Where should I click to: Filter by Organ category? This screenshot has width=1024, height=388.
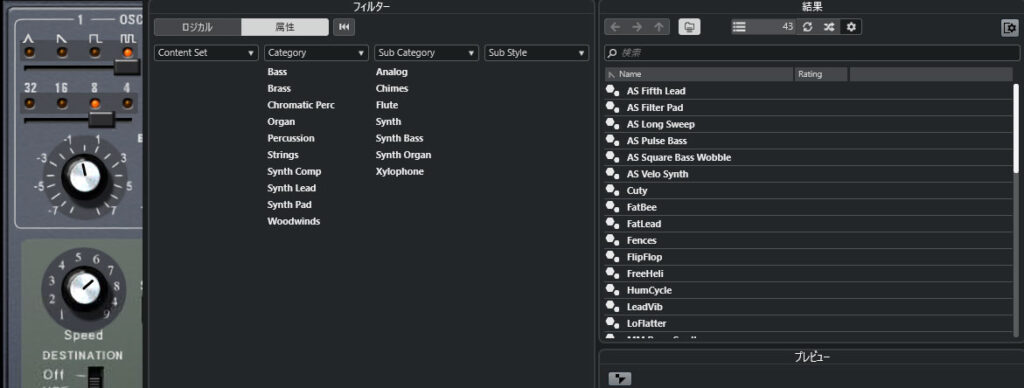click(281, 121)
